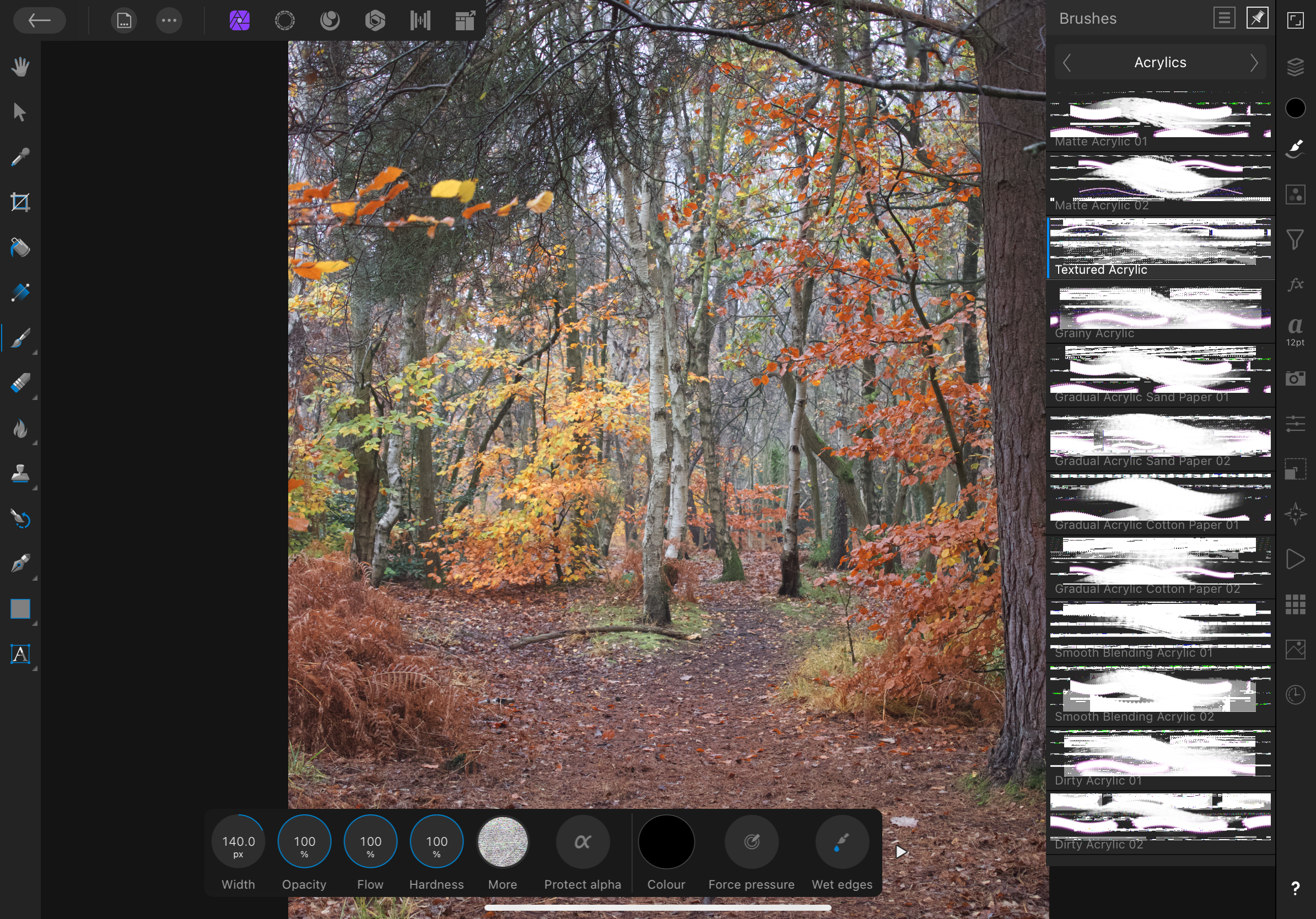Tap the black Colour swatch
1316x919 pixels.
coord(666,842)
